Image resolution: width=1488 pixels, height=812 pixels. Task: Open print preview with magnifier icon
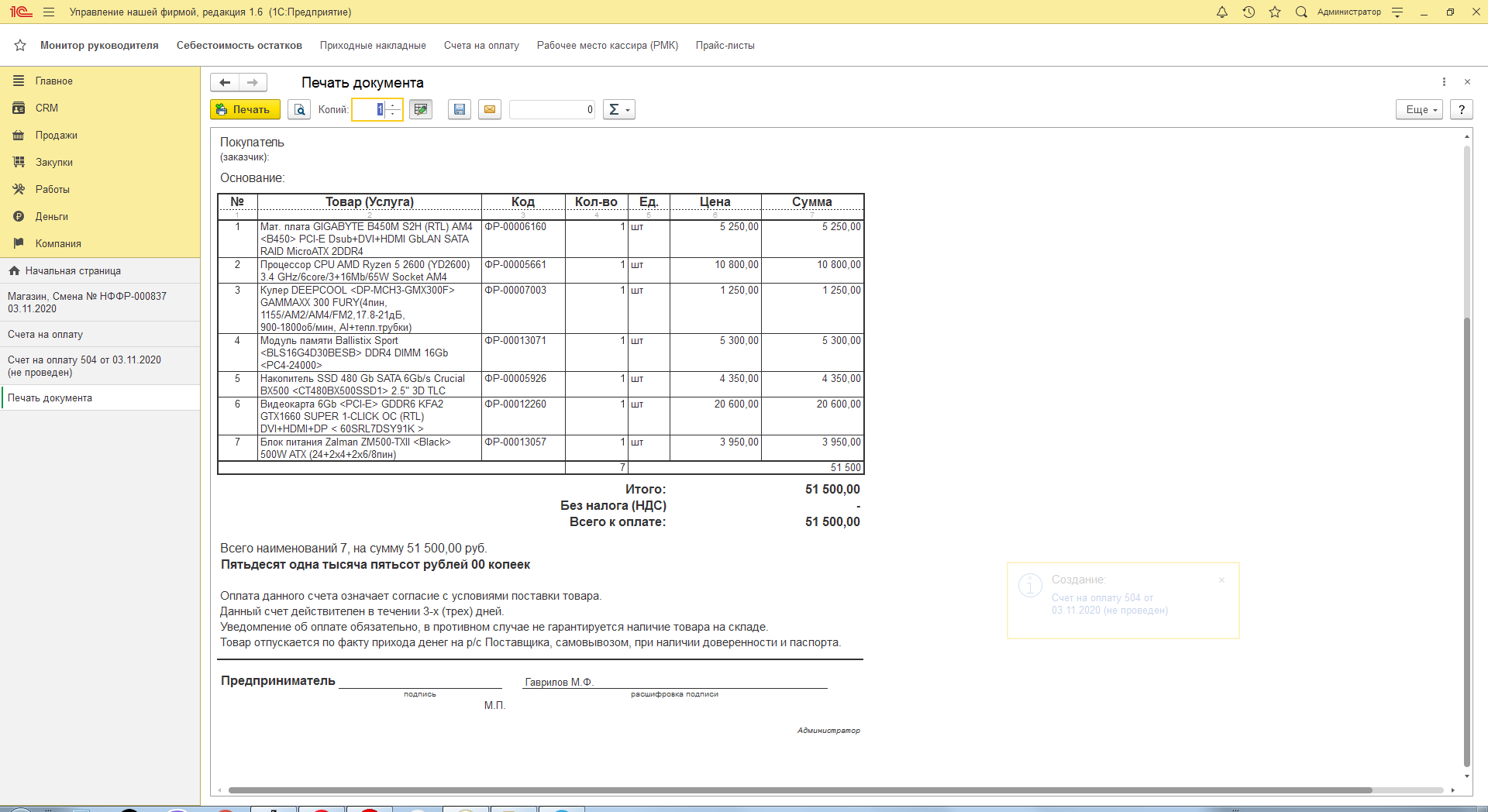click(299, 109)
